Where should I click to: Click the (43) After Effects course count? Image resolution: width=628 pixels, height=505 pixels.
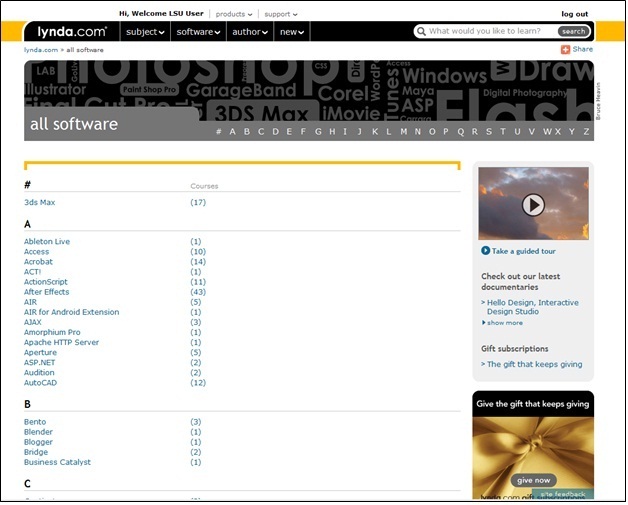click(198, 292)
